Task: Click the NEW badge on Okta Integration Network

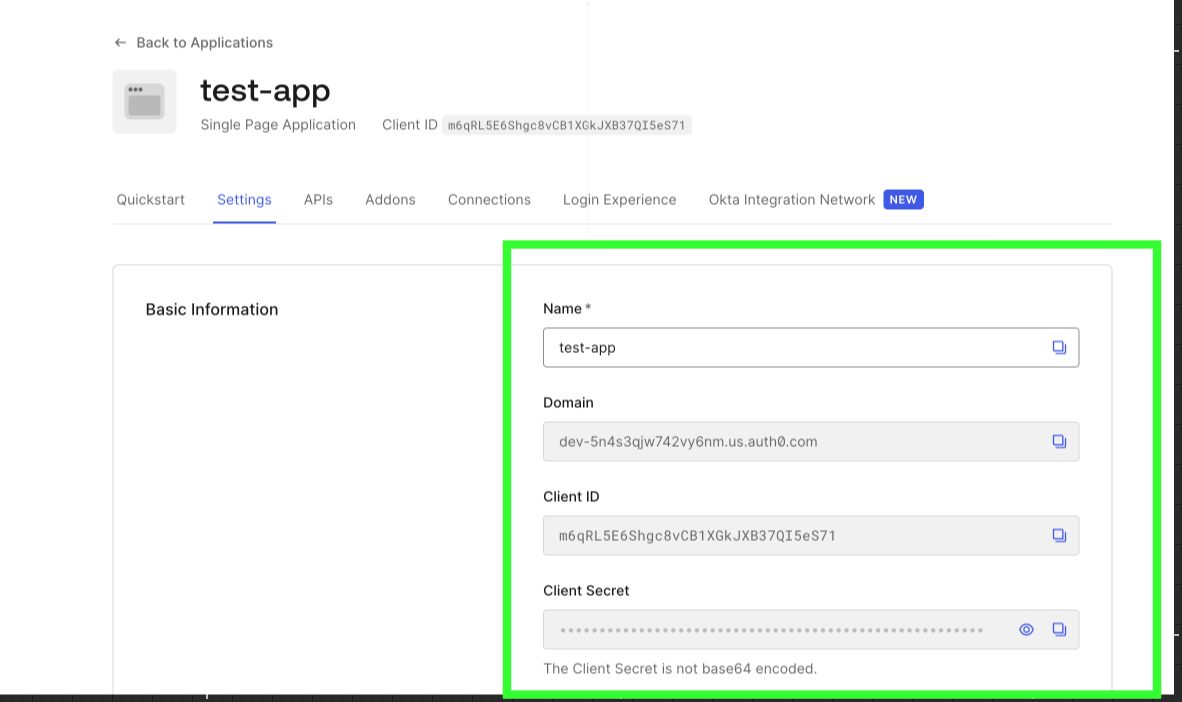Action: click(903, 200)
